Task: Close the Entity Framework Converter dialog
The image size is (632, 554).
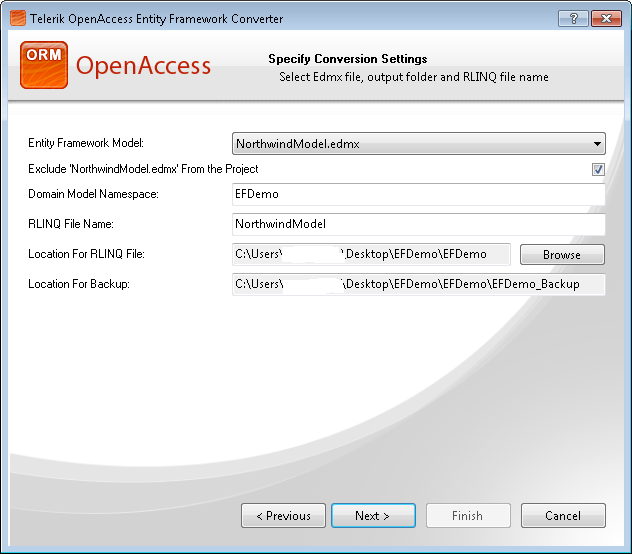Action: 606,19
